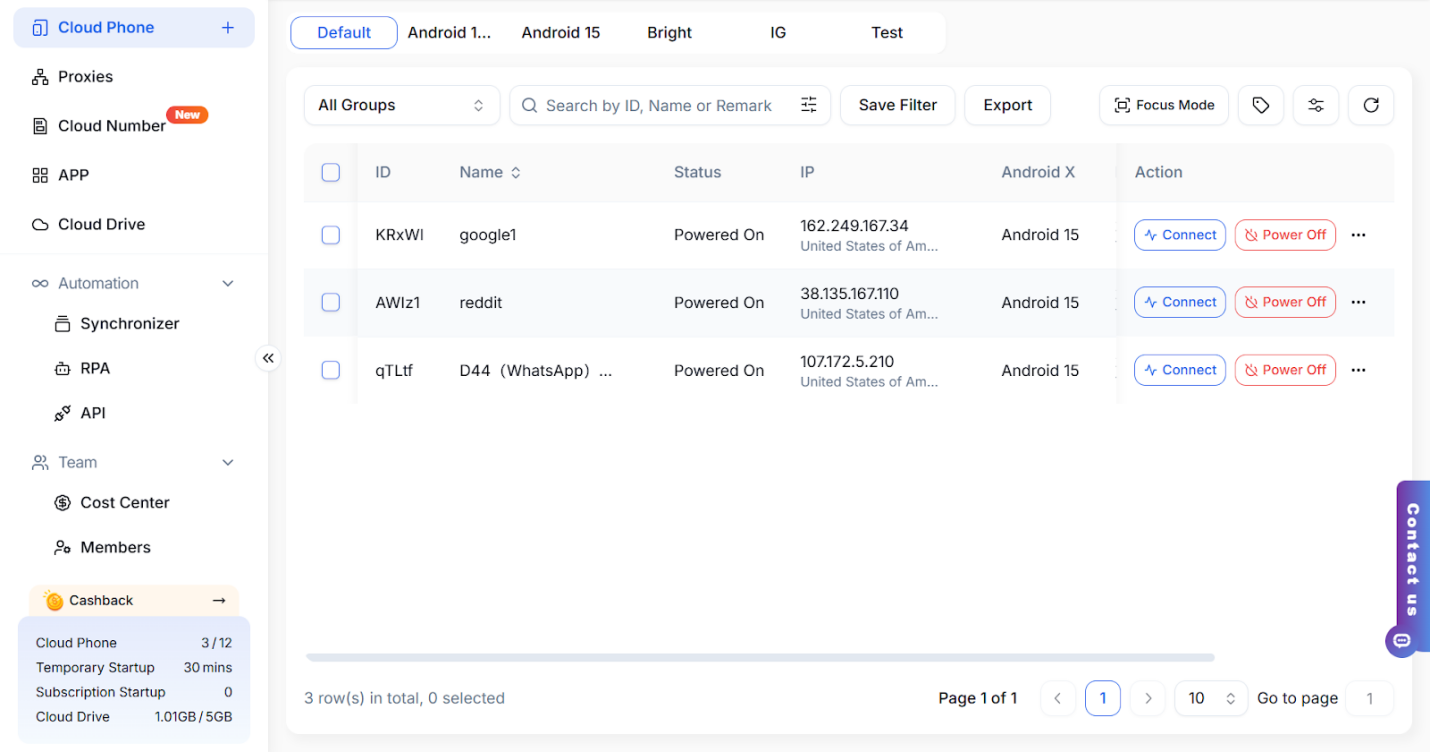The width and height of the screenshot is (1430, 752).
Task: Change rows per page dropdown
Action: pos(1211,698)
